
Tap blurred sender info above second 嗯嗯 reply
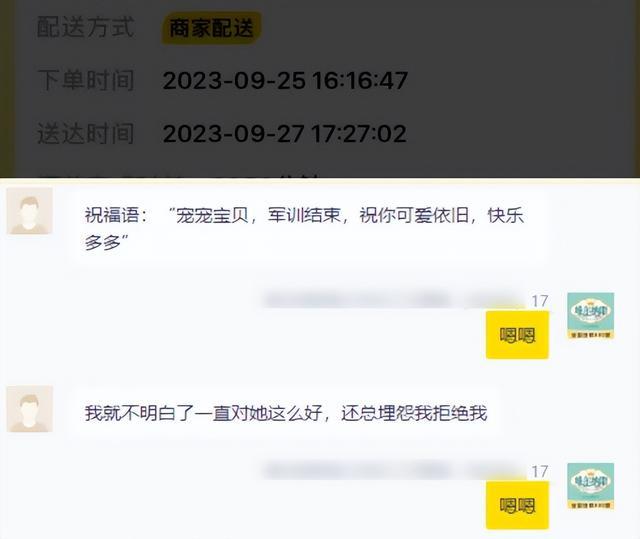click(394, 471)
